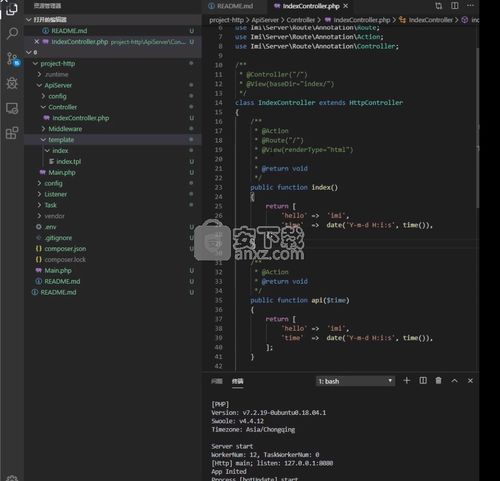
Task: Open the Search view in activity bar
Action: point(12,33)
